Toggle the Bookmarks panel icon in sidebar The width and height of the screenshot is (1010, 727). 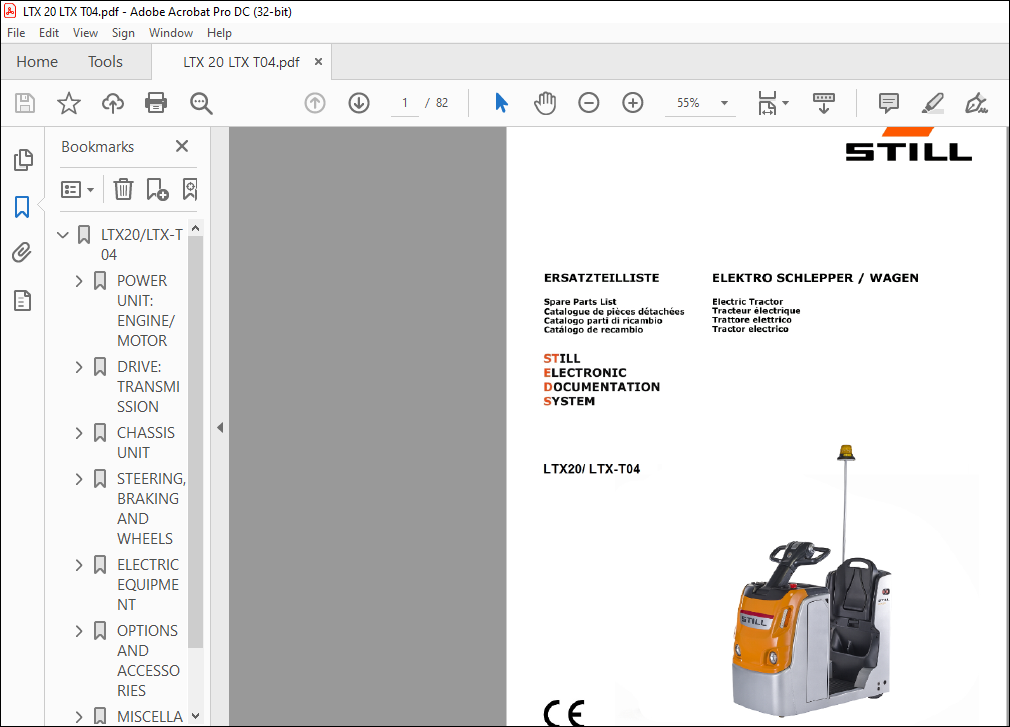tap(22, 207)
